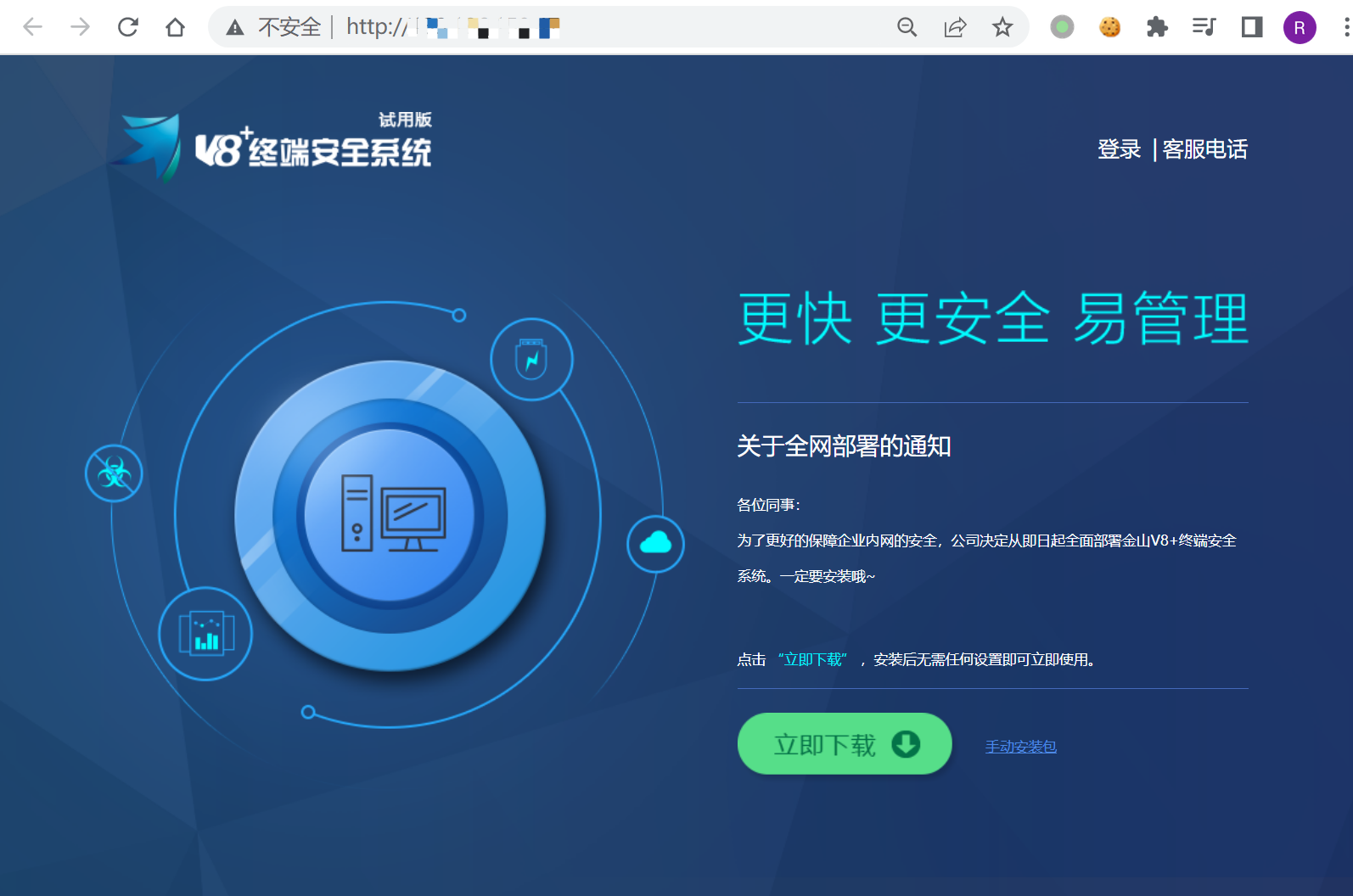
Task: Open the browser extensions puzzle icon
Action: [x=1157, y=27]
